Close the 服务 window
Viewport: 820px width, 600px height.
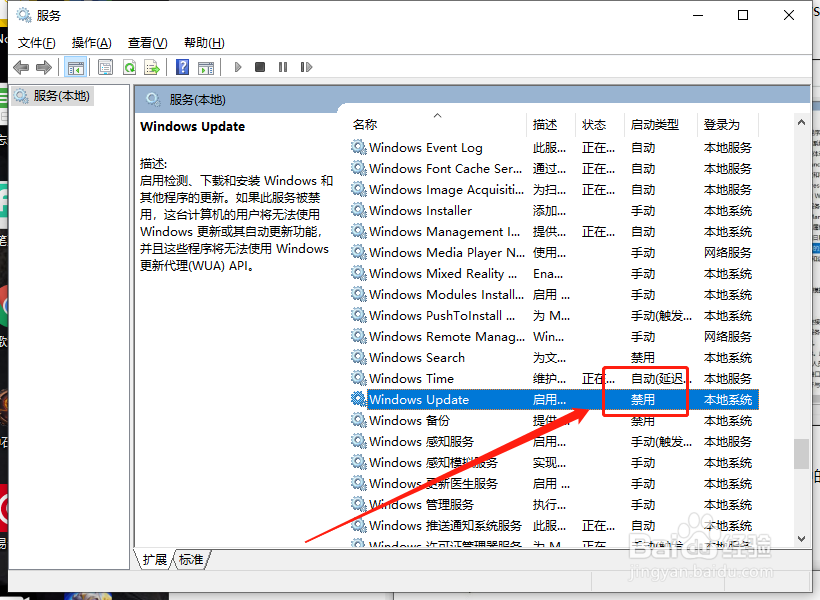coord(789,15)
